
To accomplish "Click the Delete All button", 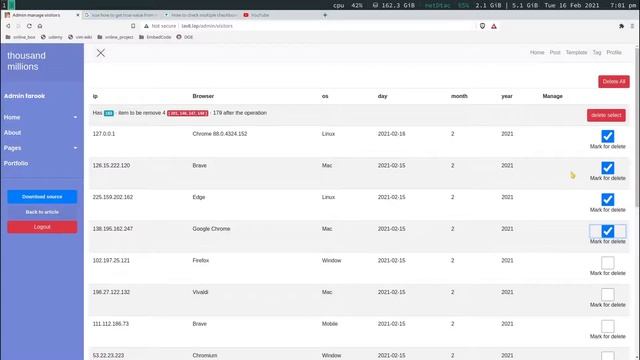I will coord(614,82).
